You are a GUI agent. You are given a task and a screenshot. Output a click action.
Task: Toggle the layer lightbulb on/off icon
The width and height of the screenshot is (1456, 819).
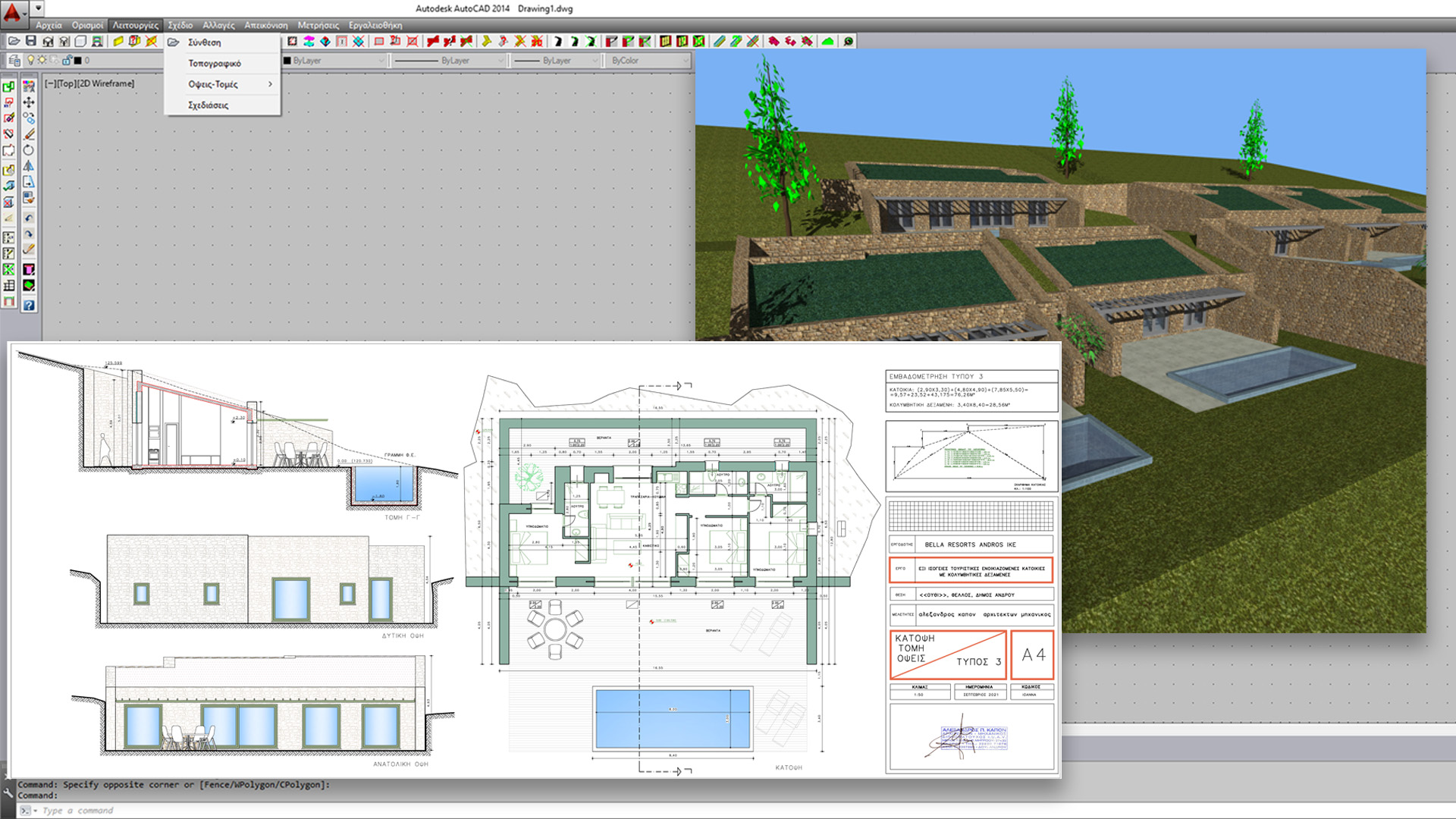click(31, 60)
